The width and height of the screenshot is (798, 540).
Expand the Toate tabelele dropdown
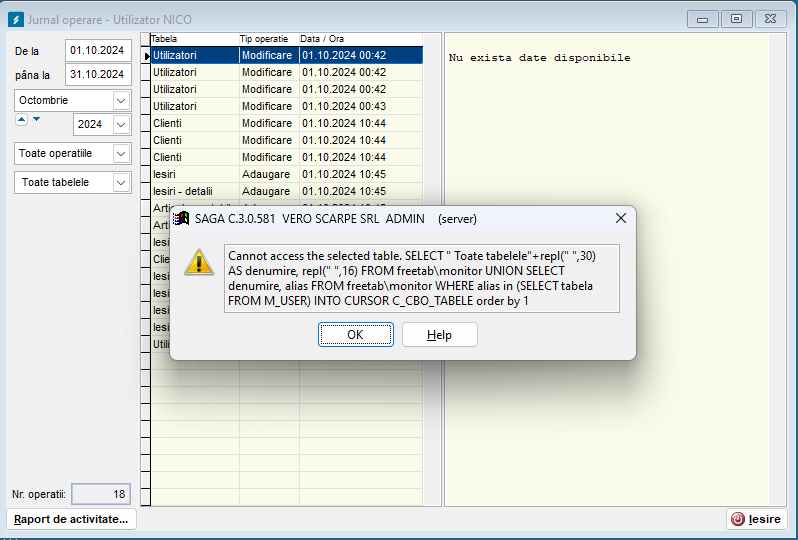(121, 182)
